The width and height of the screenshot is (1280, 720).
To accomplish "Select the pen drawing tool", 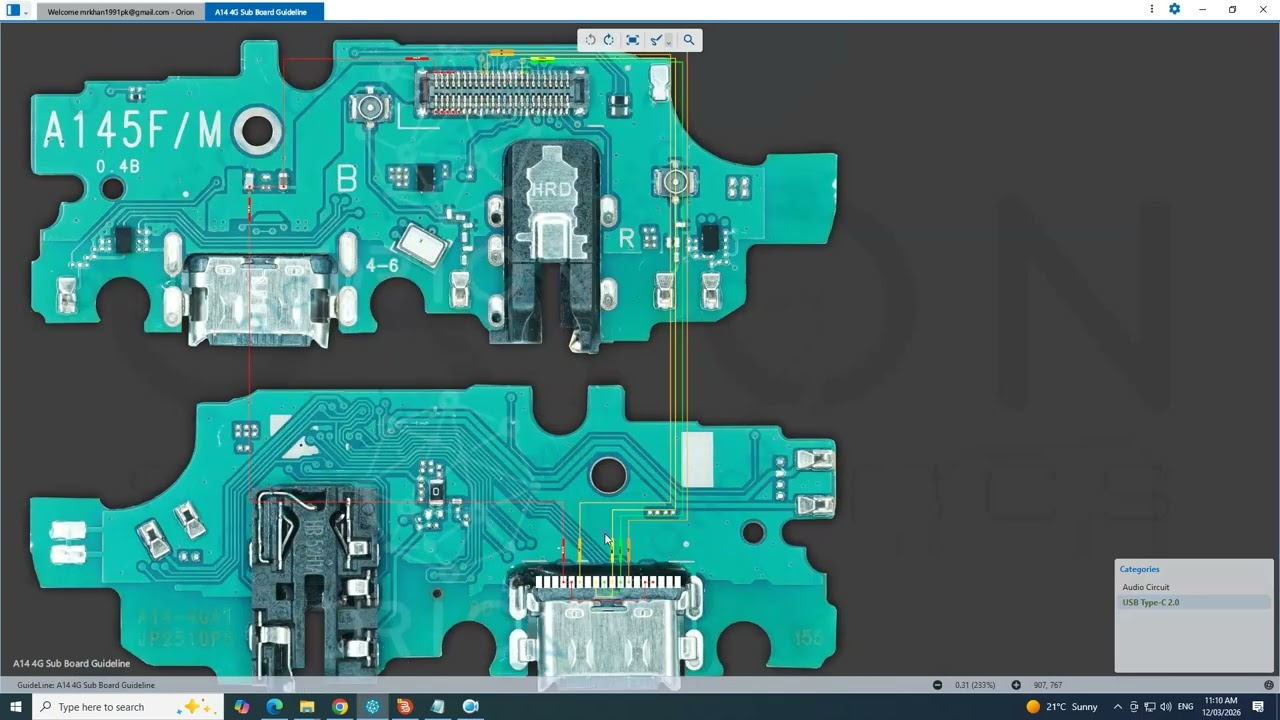I will coord(655,40).
